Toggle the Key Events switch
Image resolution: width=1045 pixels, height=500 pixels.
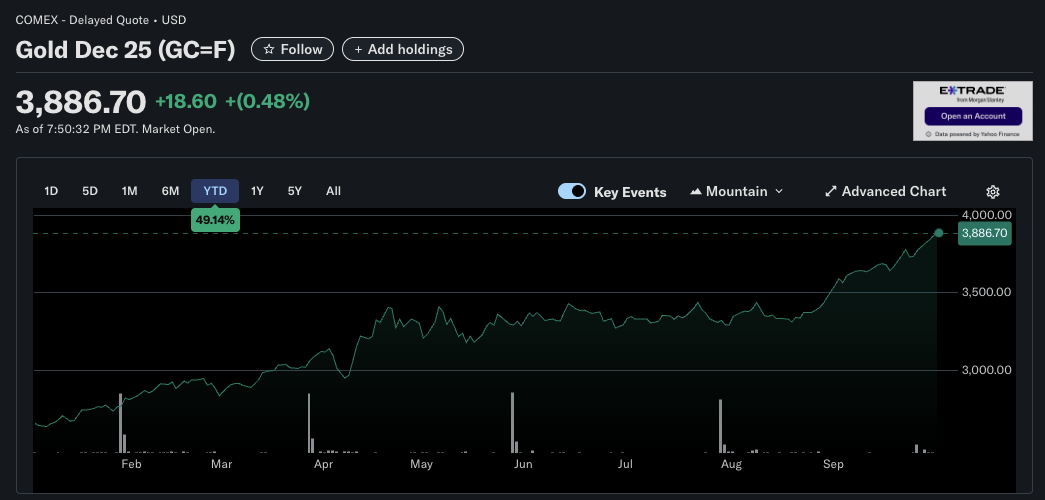click(x=572, y=192)
